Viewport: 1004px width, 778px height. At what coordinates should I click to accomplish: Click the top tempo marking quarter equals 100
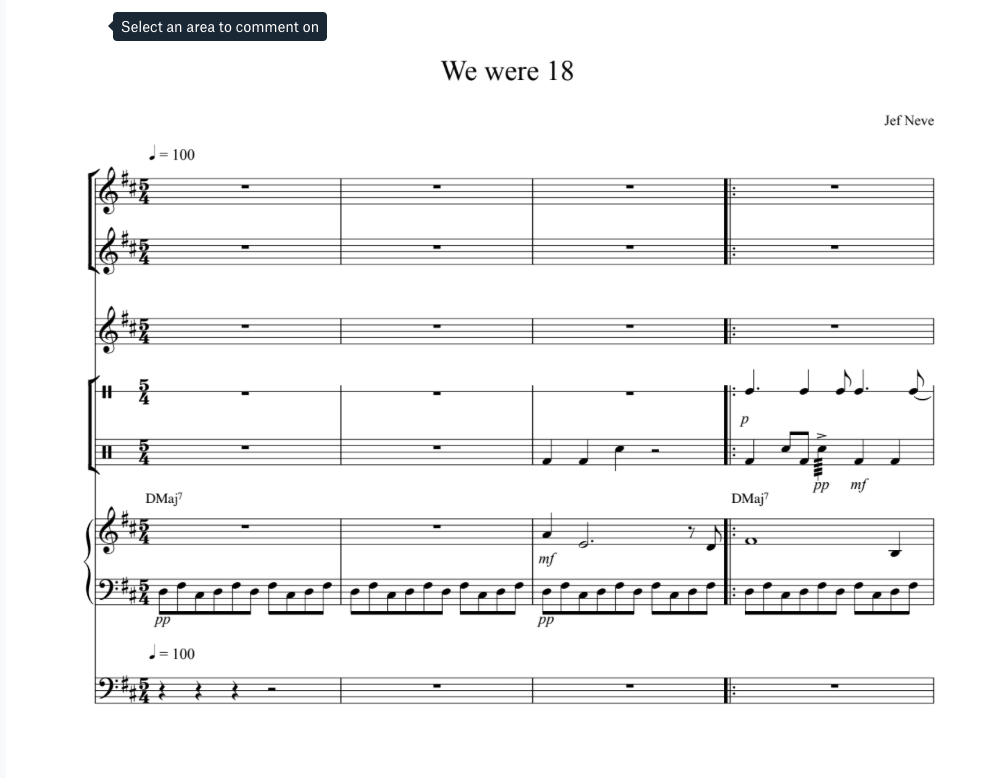(172, 154)
